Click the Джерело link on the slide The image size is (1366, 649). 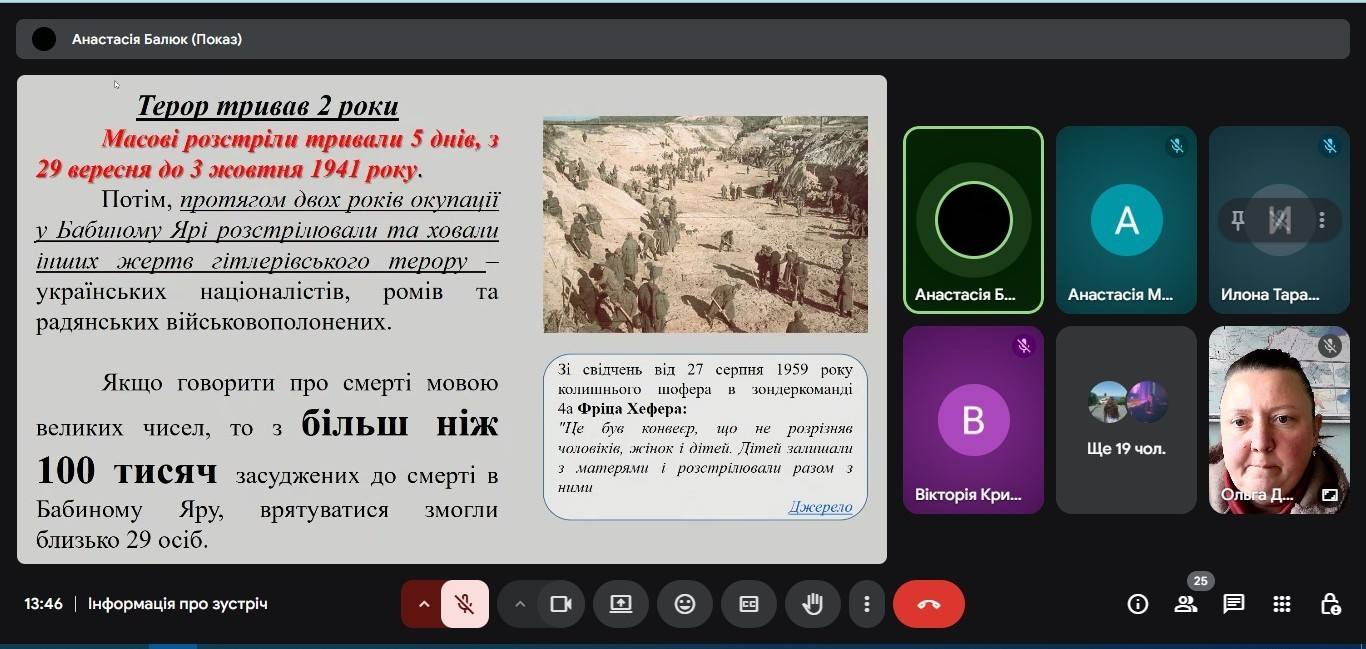[820, 507]
